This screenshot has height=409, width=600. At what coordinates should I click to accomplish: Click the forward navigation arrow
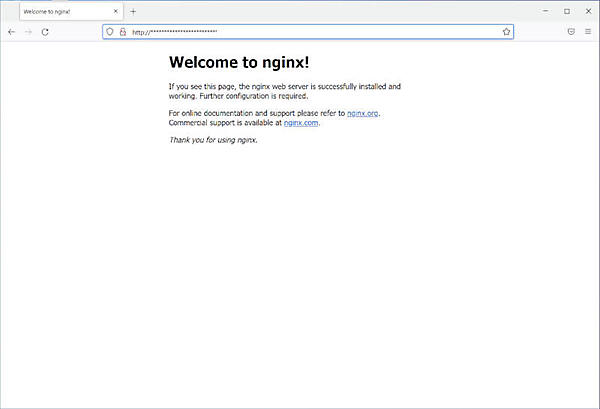28,32
